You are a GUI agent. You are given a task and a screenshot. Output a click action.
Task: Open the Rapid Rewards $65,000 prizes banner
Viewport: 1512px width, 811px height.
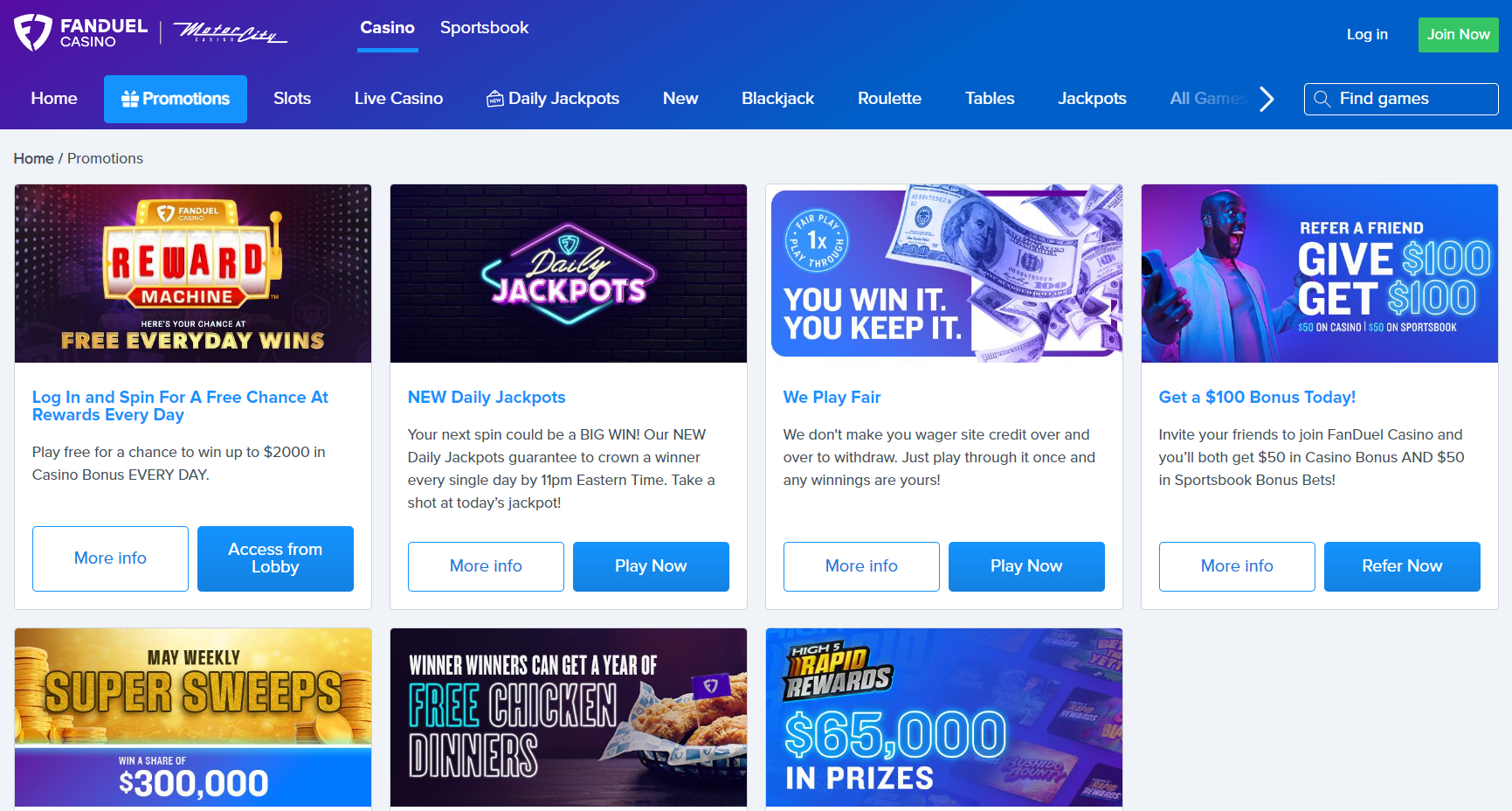click(x=943, y=717)
